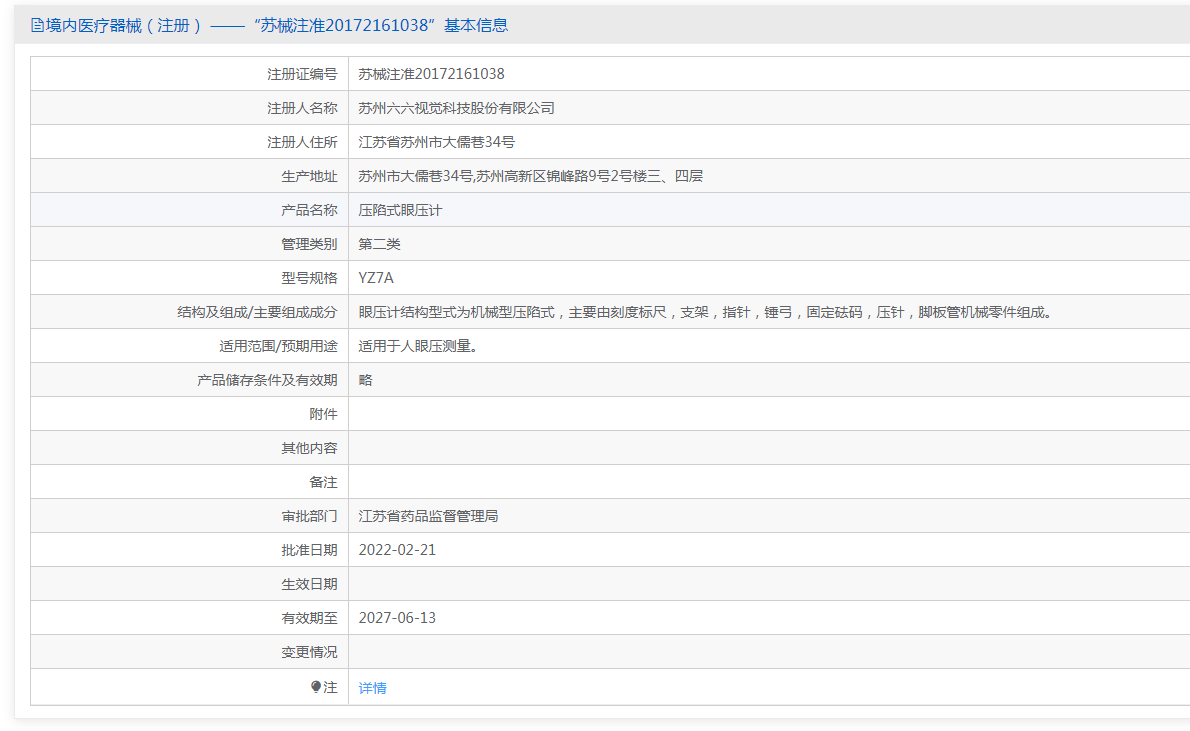Click the production address value cell

530,176
